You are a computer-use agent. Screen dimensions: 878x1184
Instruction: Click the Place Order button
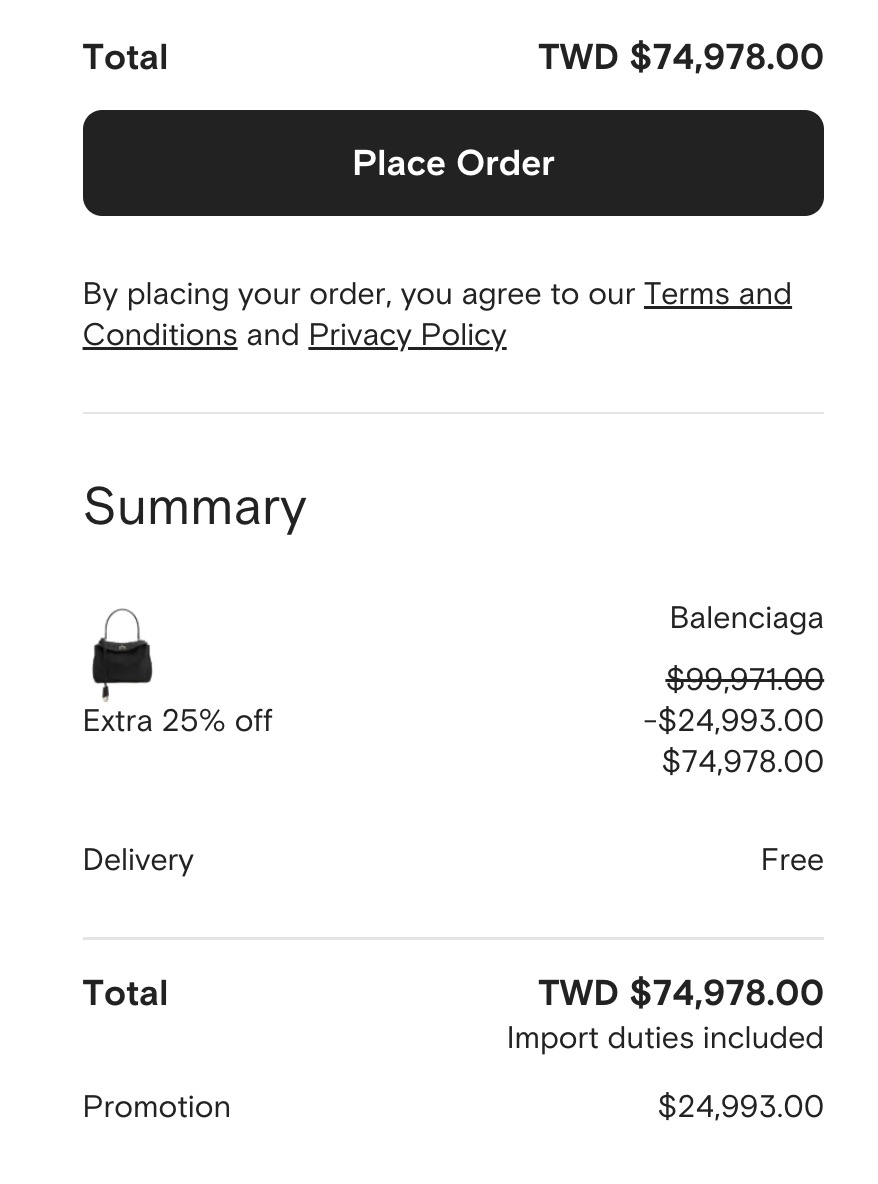coord(453,163)
